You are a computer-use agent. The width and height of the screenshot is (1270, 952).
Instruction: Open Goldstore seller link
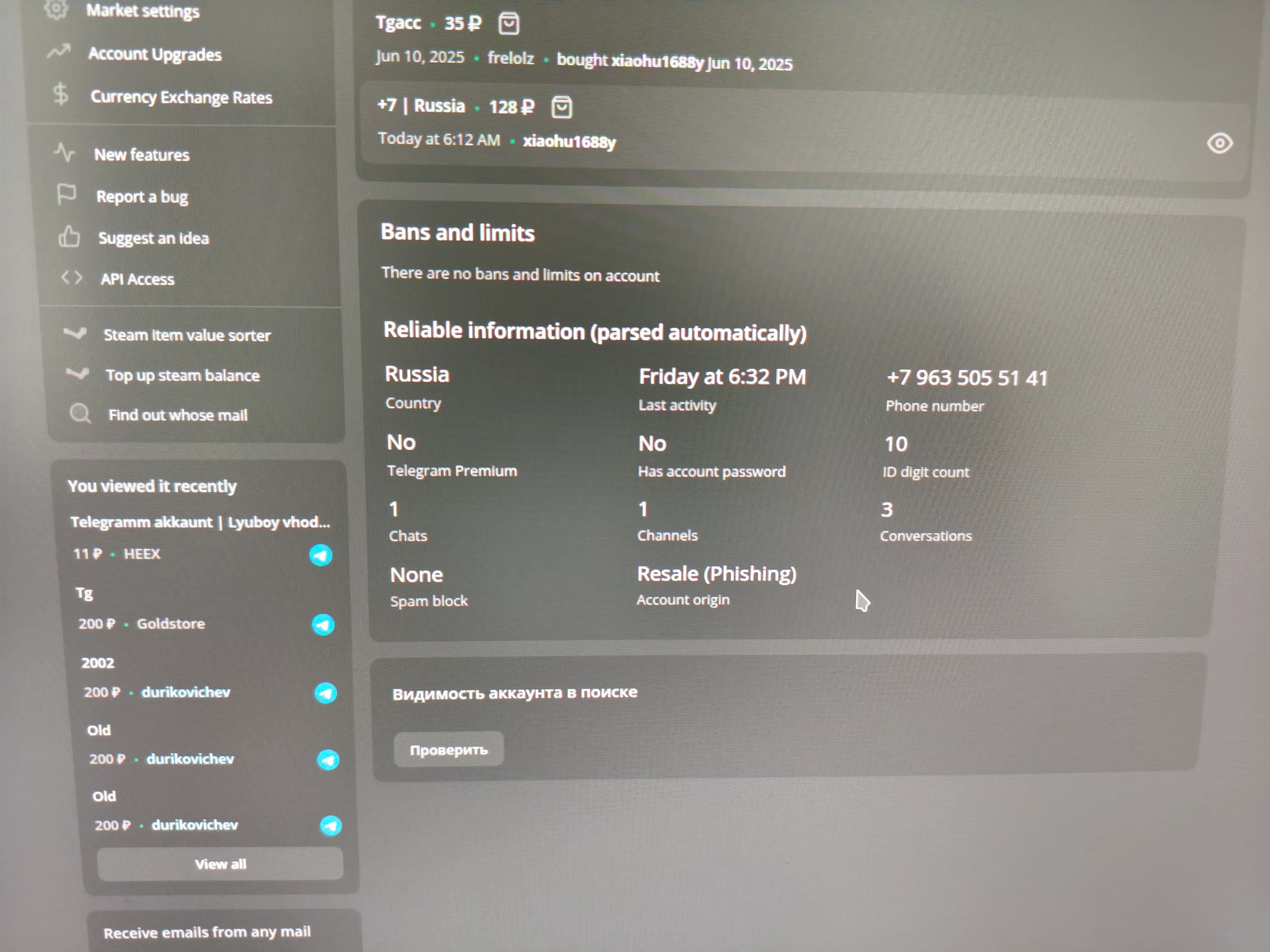click(x=171, y=624)
